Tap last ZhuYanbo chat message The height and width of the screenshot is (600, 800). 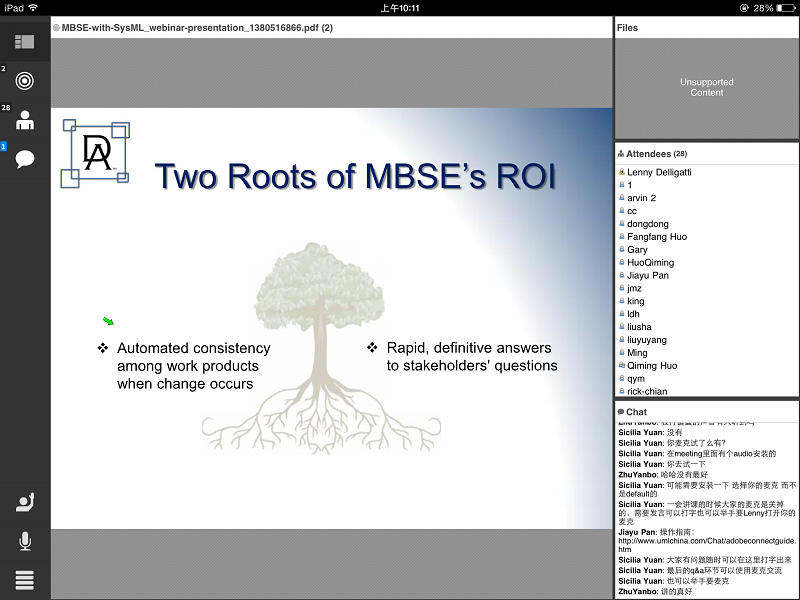pyautogui.click(x=655, y=591)
